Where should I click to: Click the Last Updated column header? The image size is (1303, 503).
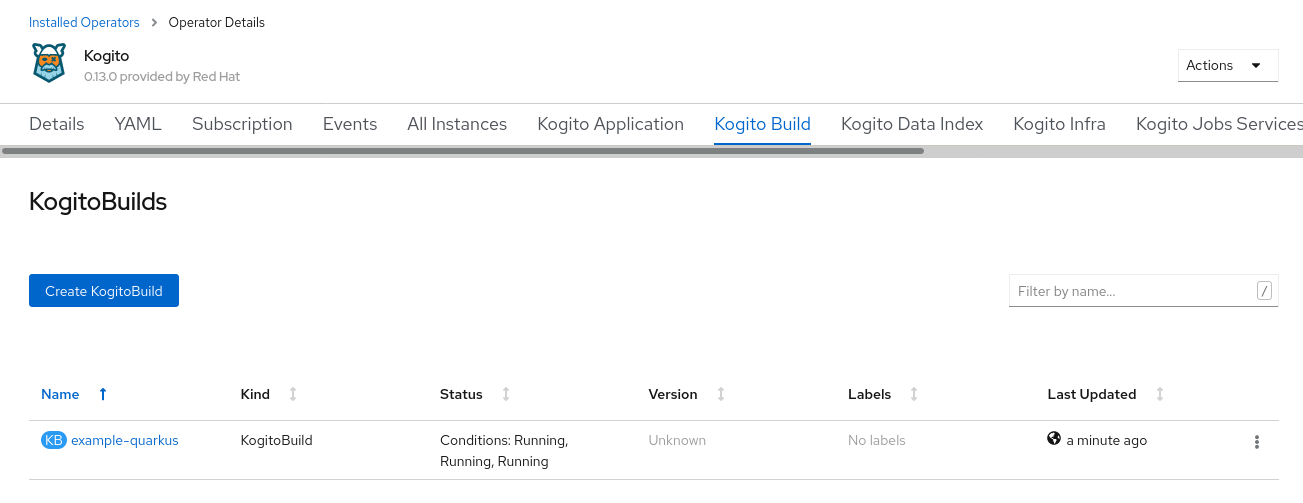1092,394
